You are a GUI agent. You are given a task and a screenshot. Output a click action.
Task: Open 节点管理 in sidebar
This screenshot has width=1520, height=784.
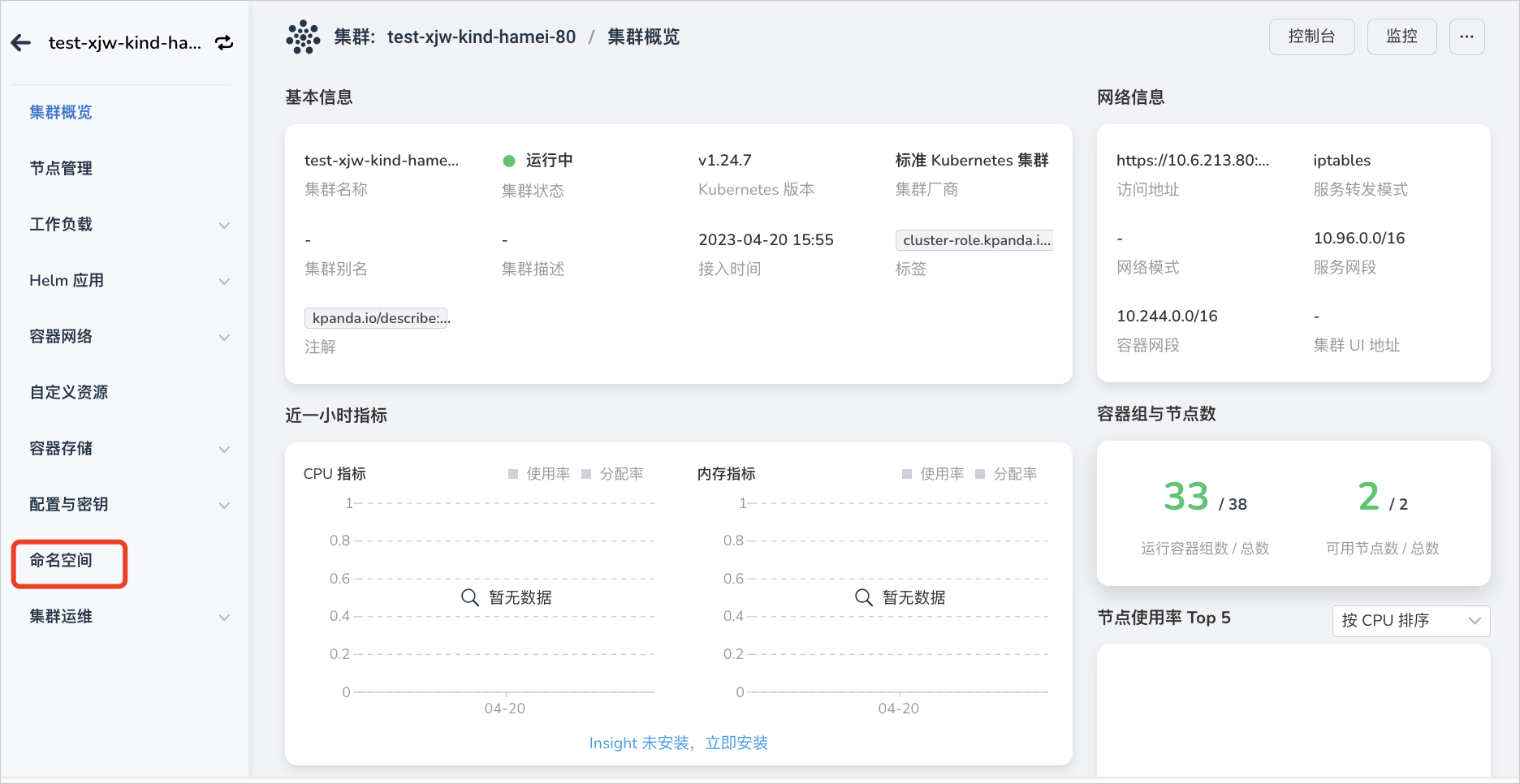(61, 168)
